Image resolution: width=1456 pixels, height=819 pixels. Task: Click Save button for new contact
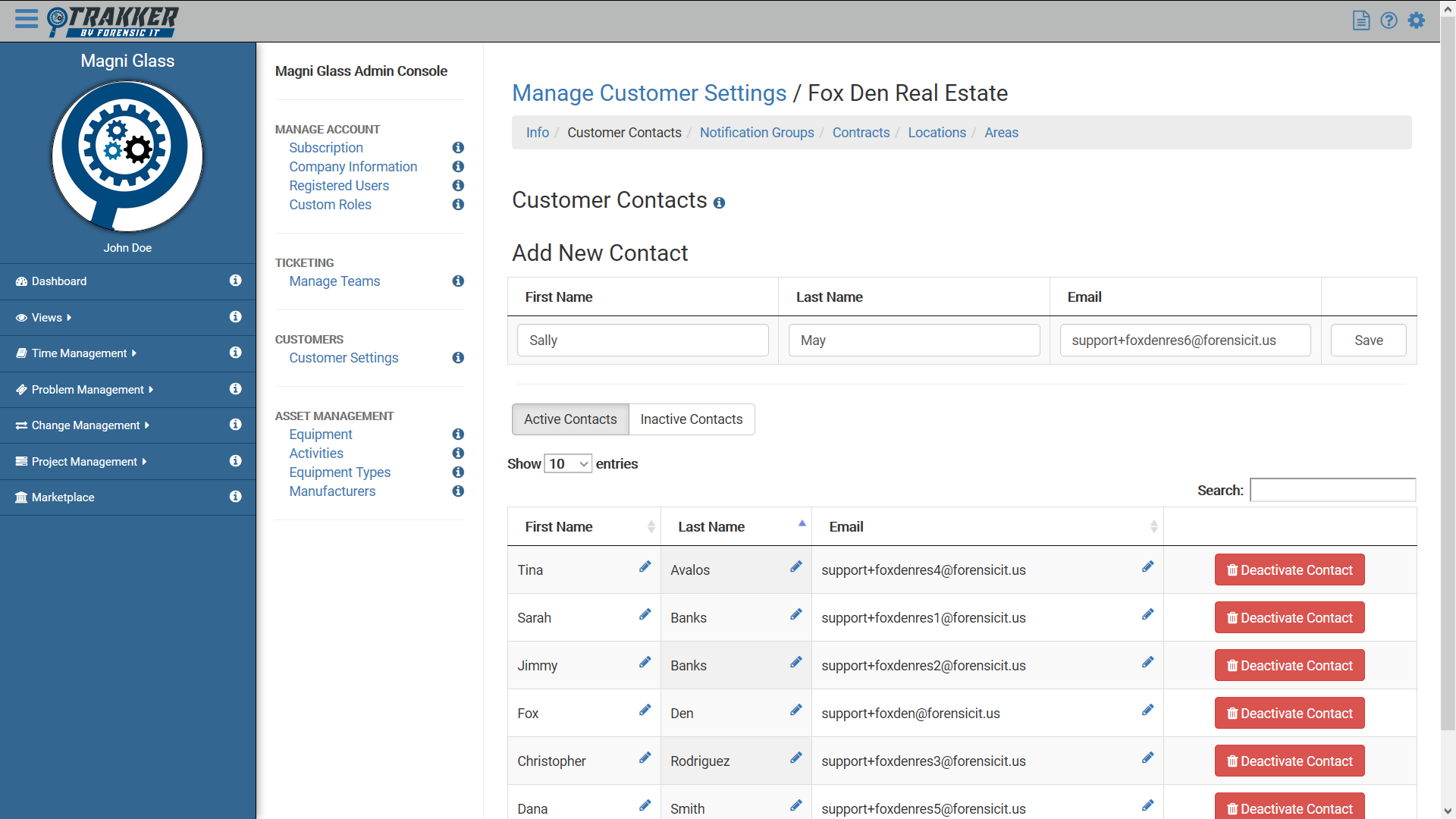pyautogui.click(x=1368, y=340)
